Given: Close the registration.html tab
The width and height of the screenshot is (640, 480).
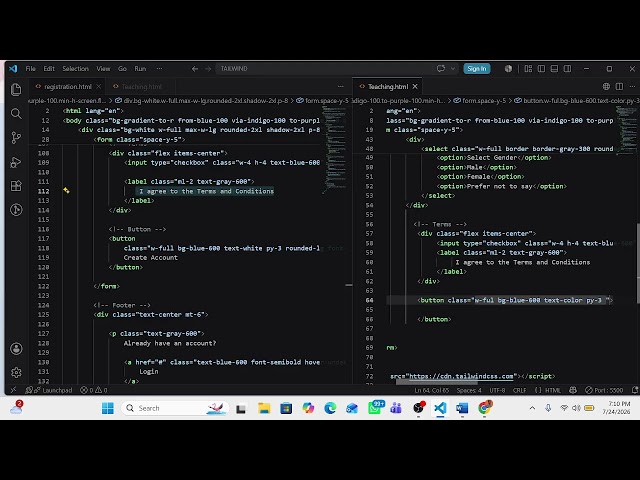Looking at the screenshot, I should click(98, 87).
